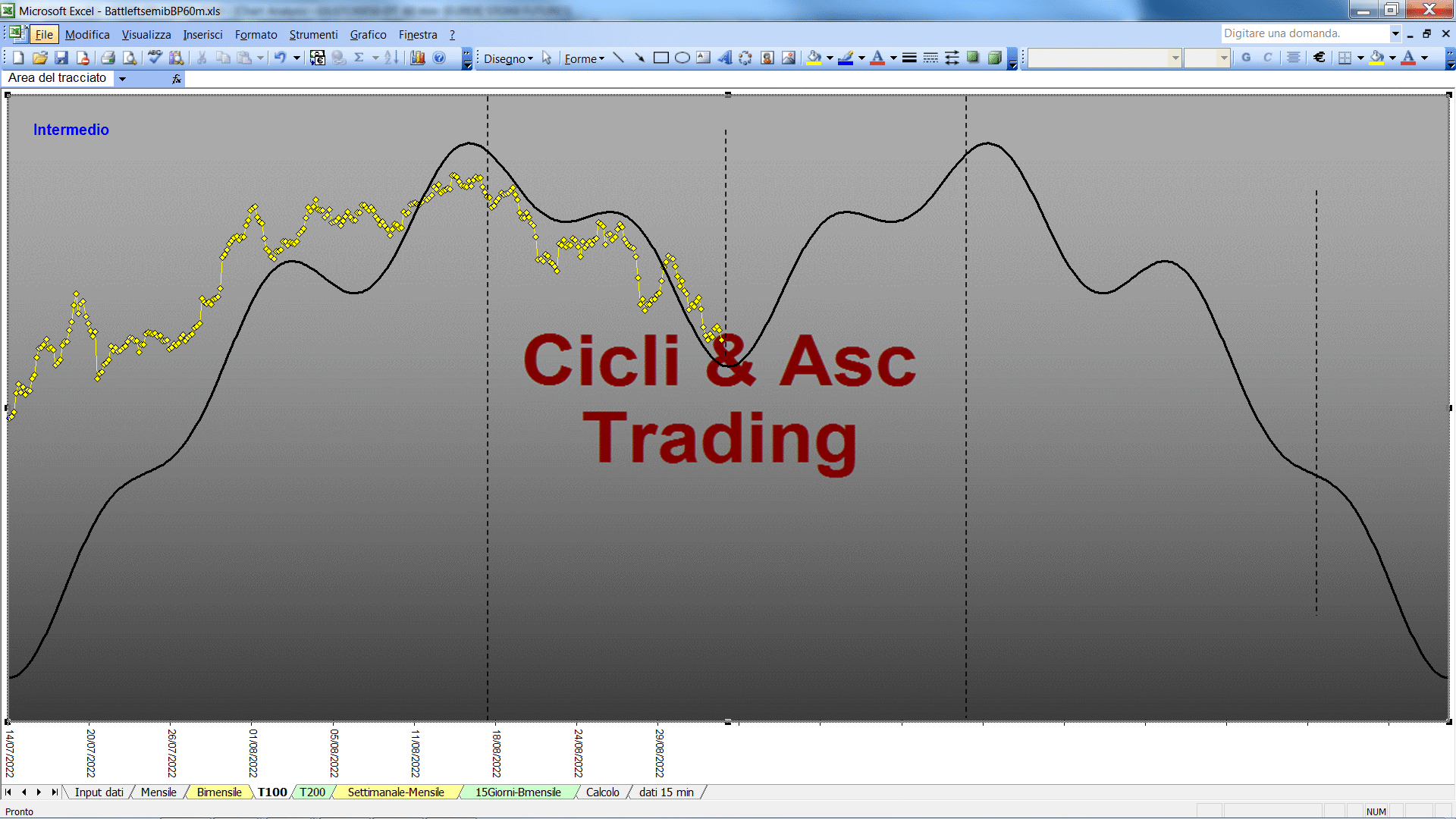The image size is (1456, 819).
Task: Open the Formato menu
Action: (256, 34)
